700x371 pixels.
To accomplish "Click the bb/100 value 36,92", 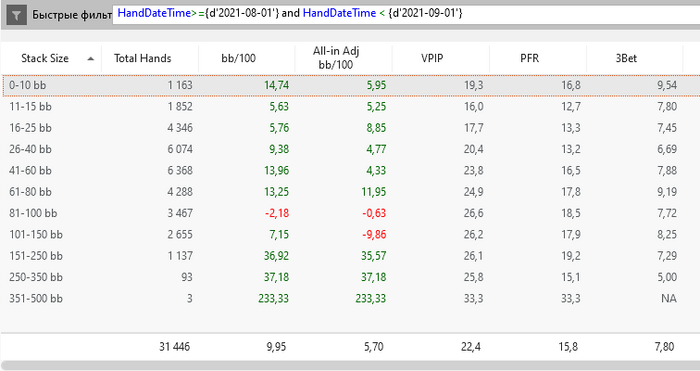I will [x=276, y=256].
